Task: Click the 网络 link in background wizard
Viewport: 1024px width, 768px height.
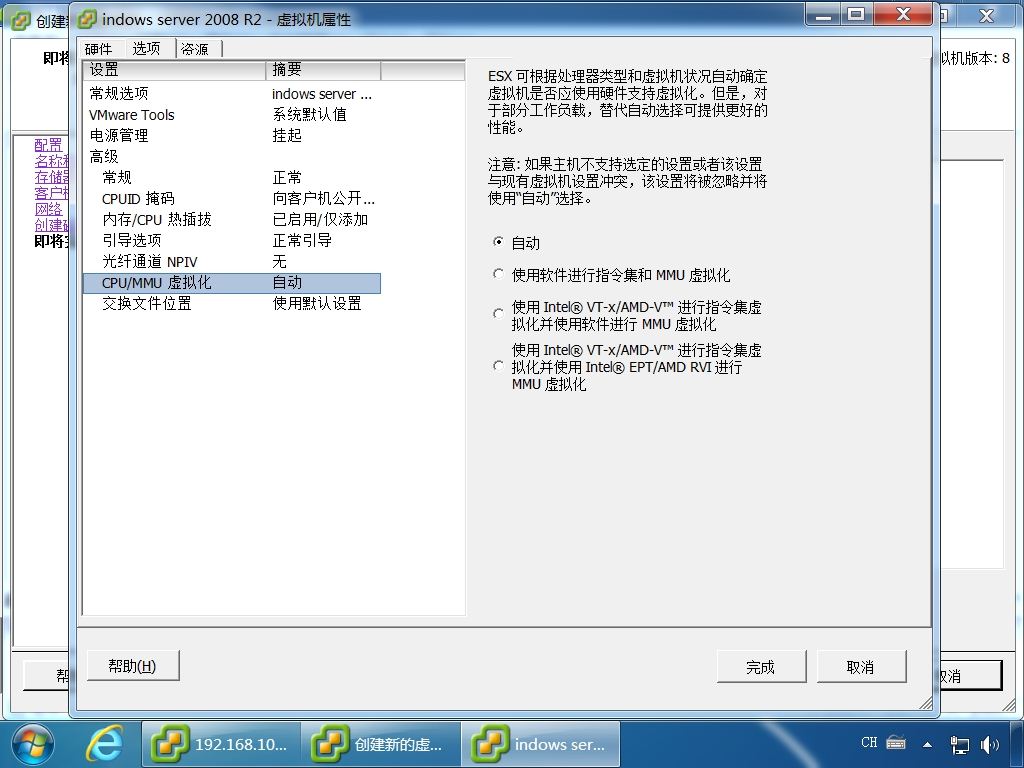Action: coord(48,209)
